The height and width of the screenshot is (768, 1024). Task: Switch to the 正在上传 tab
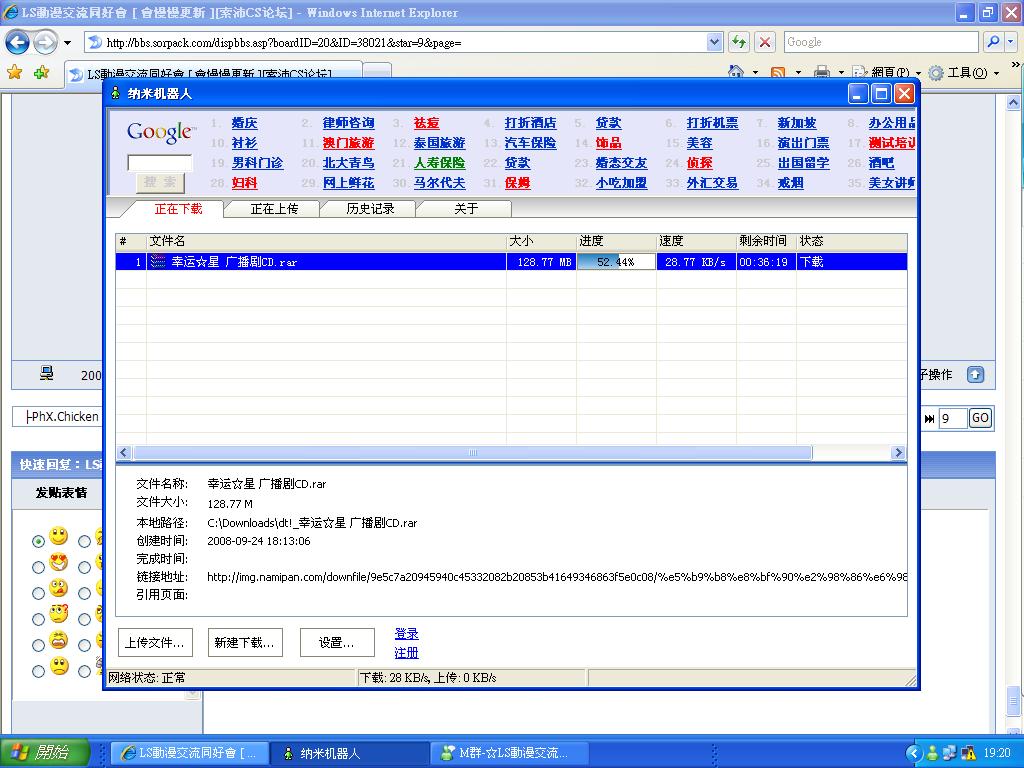coord(273,209)
